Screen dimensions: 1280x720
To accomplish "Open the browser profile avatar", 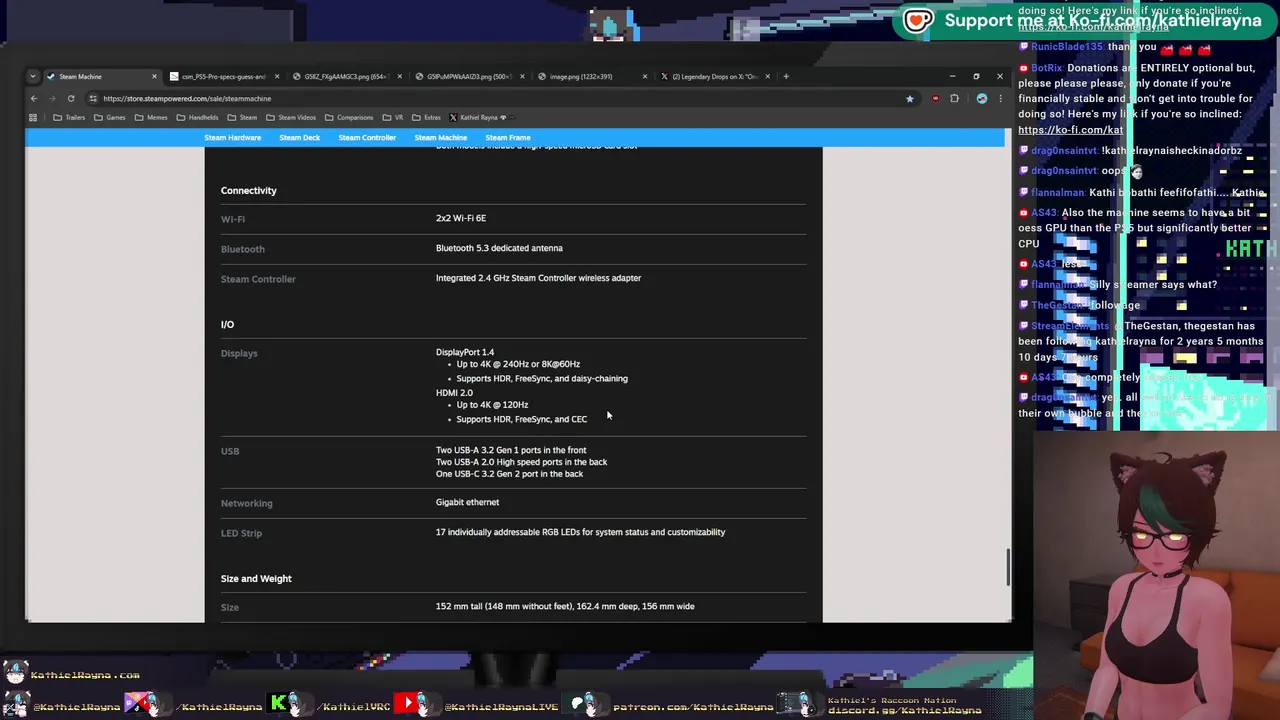I will click(981, 98).
